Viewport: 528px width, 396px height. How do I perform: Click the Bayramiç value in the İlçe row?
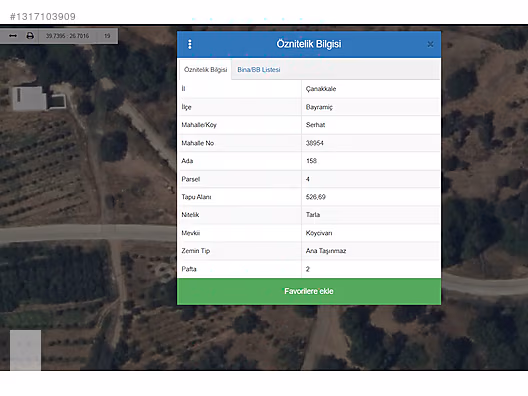click(319, 107)
